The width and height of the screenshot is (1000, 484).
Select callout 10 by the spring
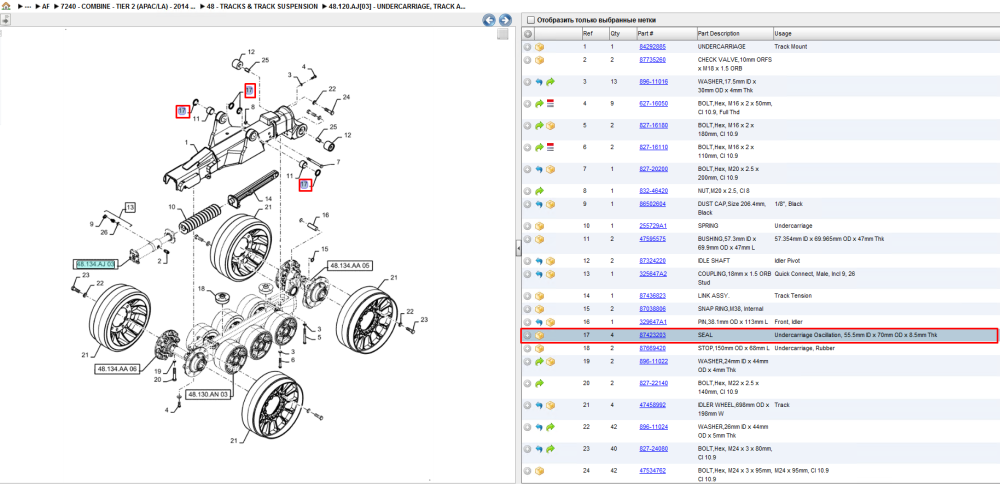(x=172, y=207)
